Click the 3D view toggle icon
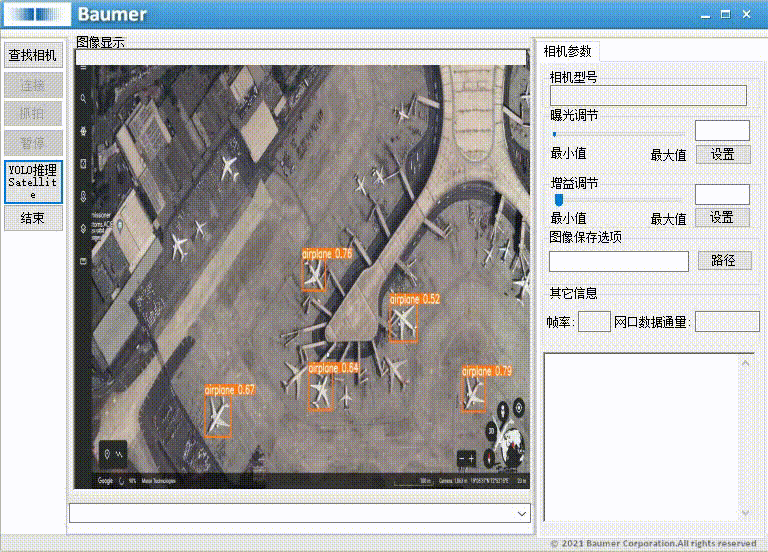Viewport: 768px width, 552px height. (491, 431)
